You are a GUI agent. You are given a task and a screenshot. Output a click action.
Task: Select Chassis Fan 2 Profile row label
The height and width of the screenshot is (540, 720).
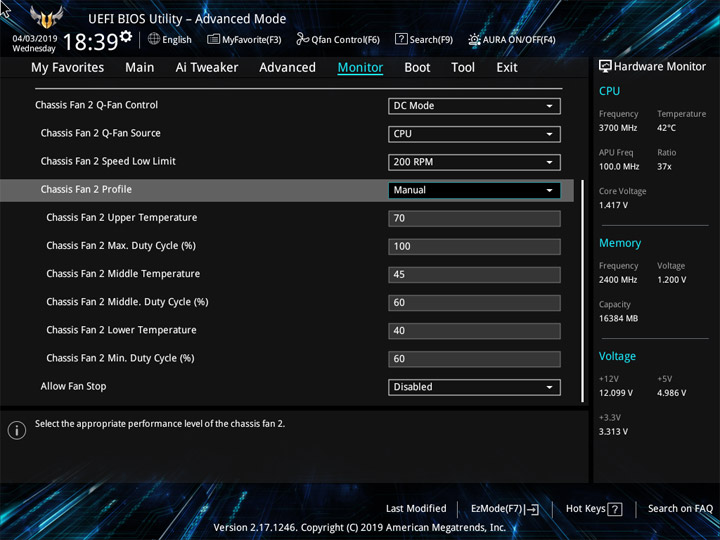[x=86, y=189]
